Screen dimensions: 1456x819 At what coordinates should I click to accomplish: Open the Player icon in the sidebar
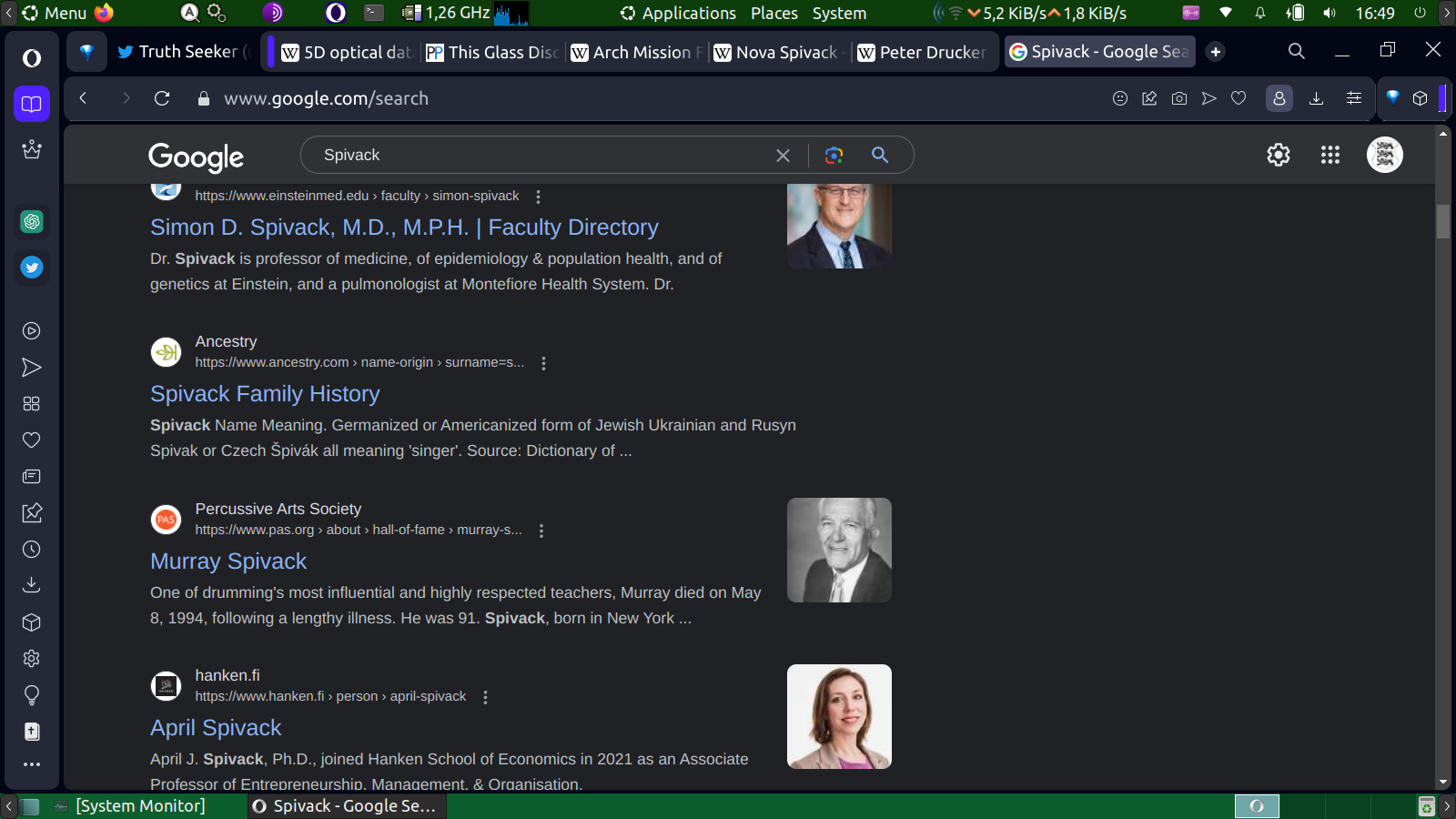[x=32, y=331]
